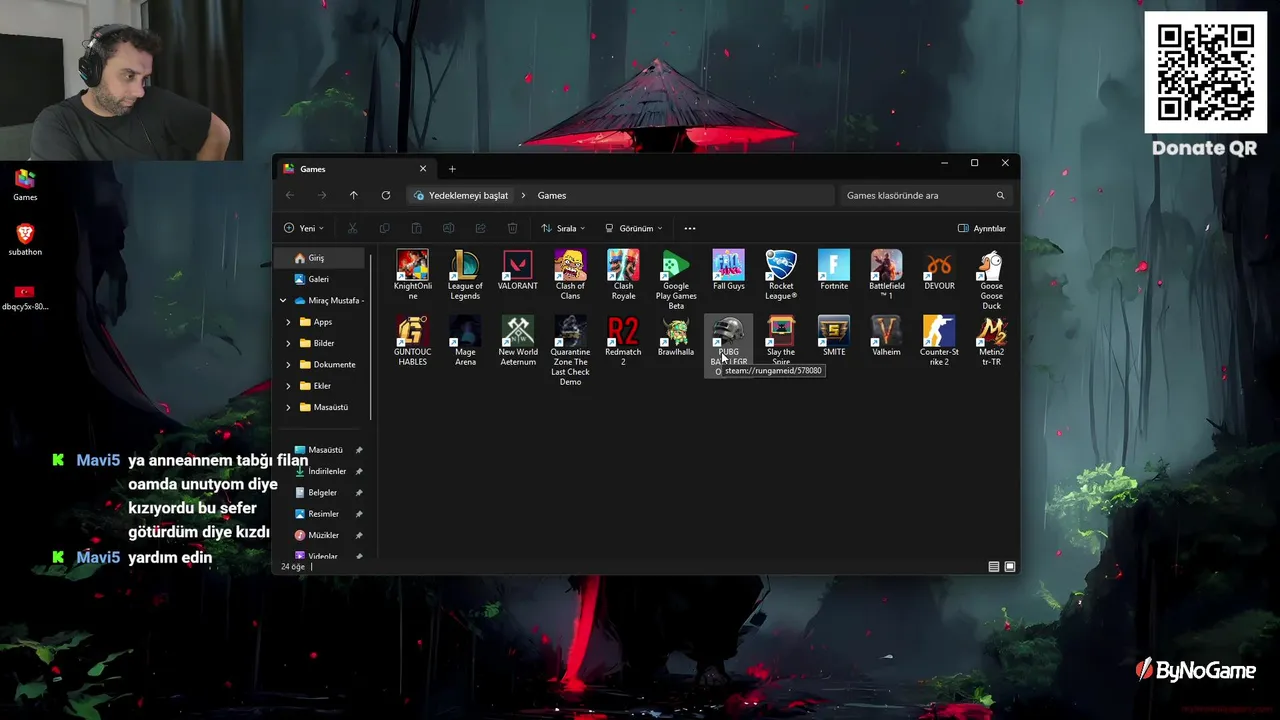Open the KnightOnline game shortcut
The width and height of the screenshot is (1280, 720).
click(x=412, y=275)
